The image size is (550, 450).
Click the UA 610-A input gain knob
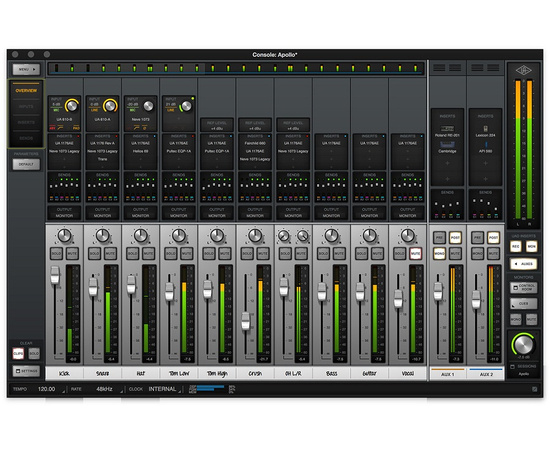point(110,105)
